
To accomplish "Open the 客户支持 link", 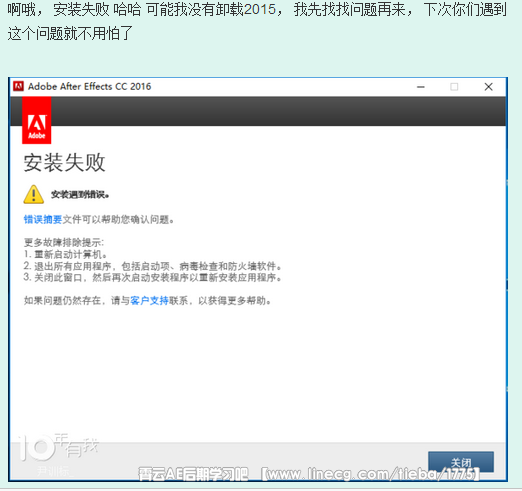I will (x=149, y=300).
